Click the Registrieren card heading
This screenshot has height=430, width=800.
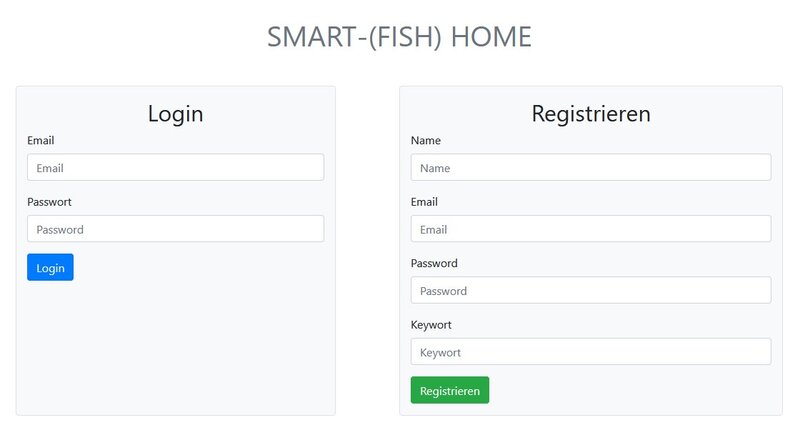590,113
